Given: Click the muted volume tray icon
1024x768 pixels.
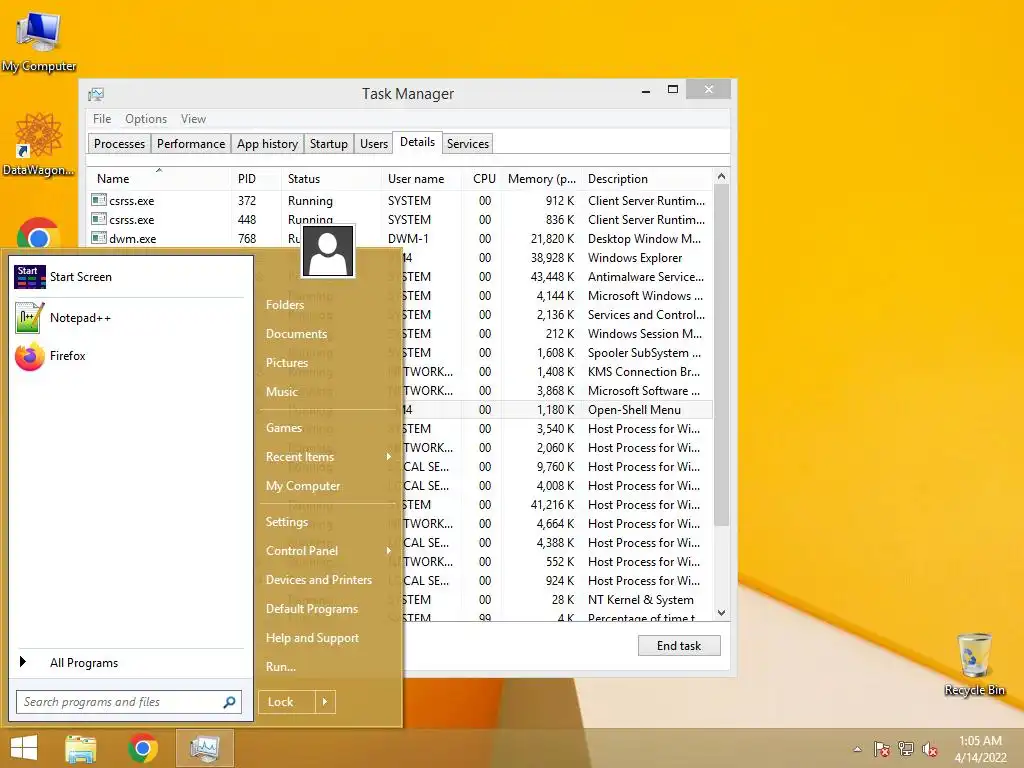Looking at the screenshot, I should (x=930, y=749).
